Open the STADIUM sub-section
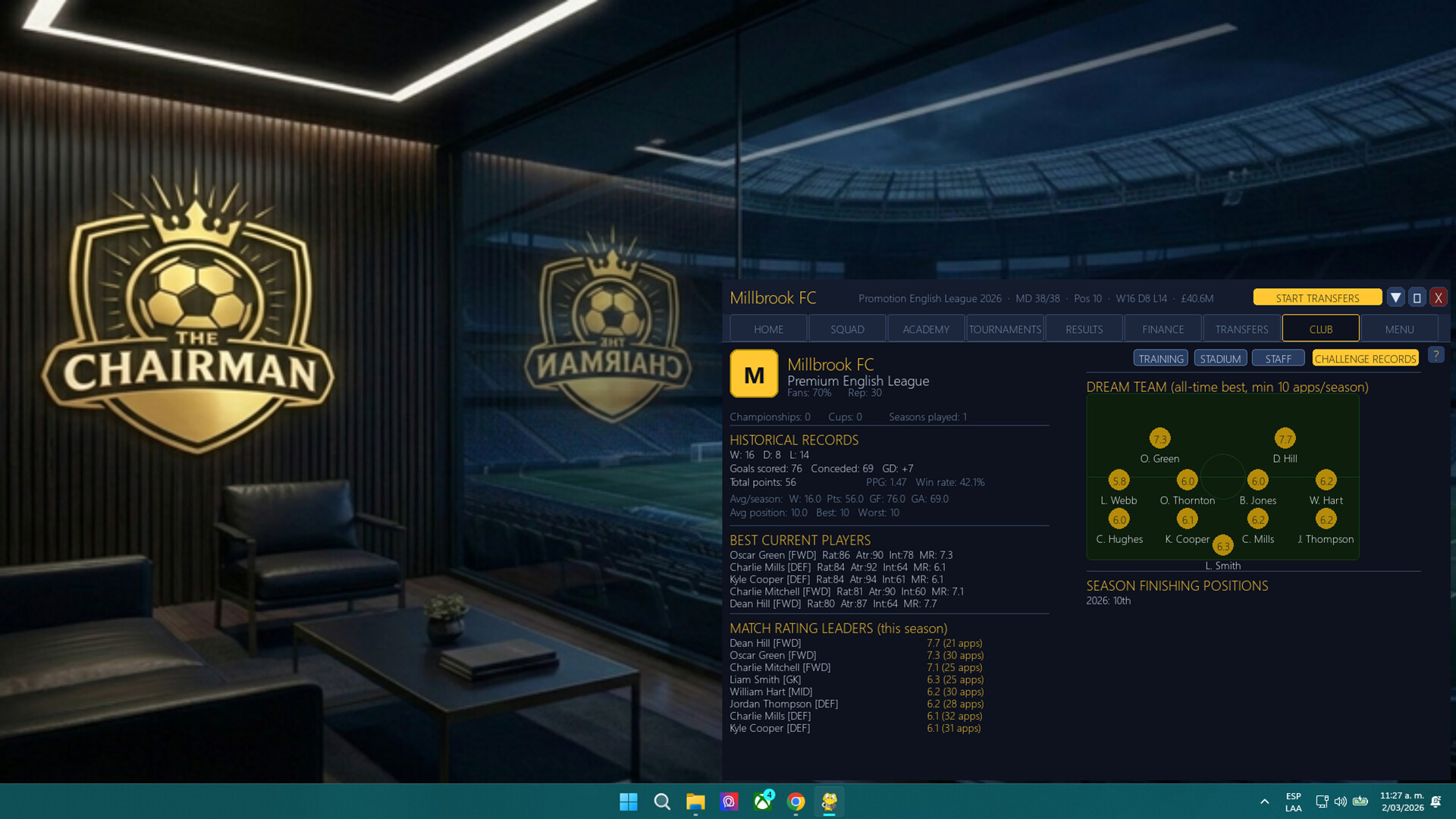This screenshot has width=1456, height=819. pos(1220,359)
